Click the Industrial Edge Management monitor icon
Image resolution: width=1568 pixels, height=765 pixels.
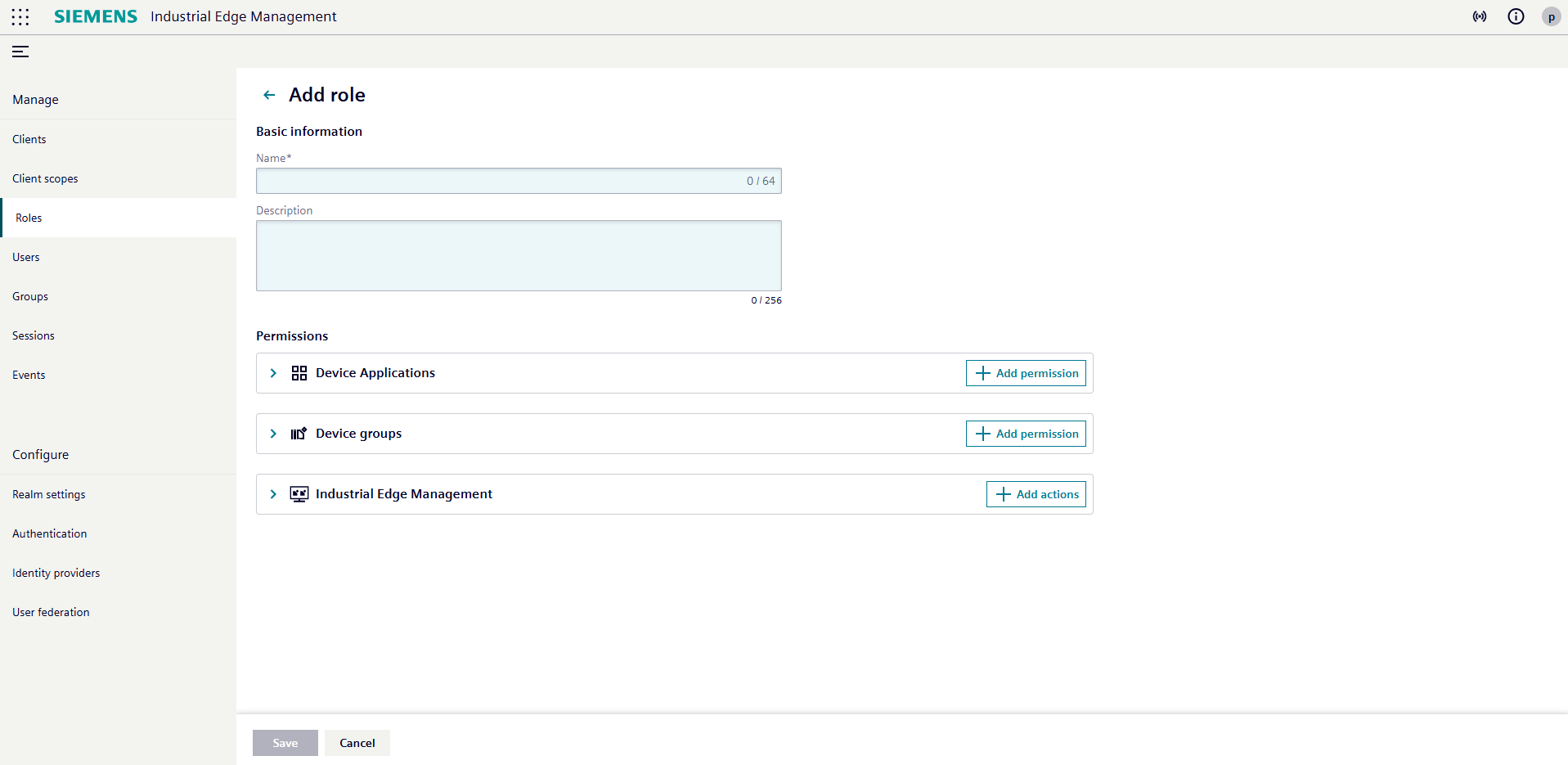click(x=299, y=494)
